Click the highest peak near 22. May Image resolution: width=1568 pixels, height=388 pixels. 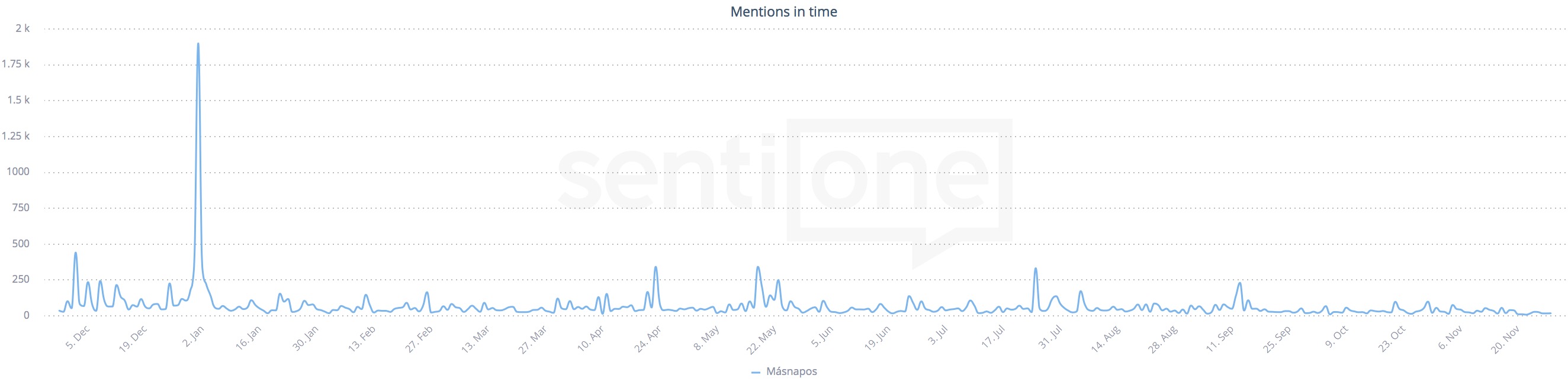(758, 267)
